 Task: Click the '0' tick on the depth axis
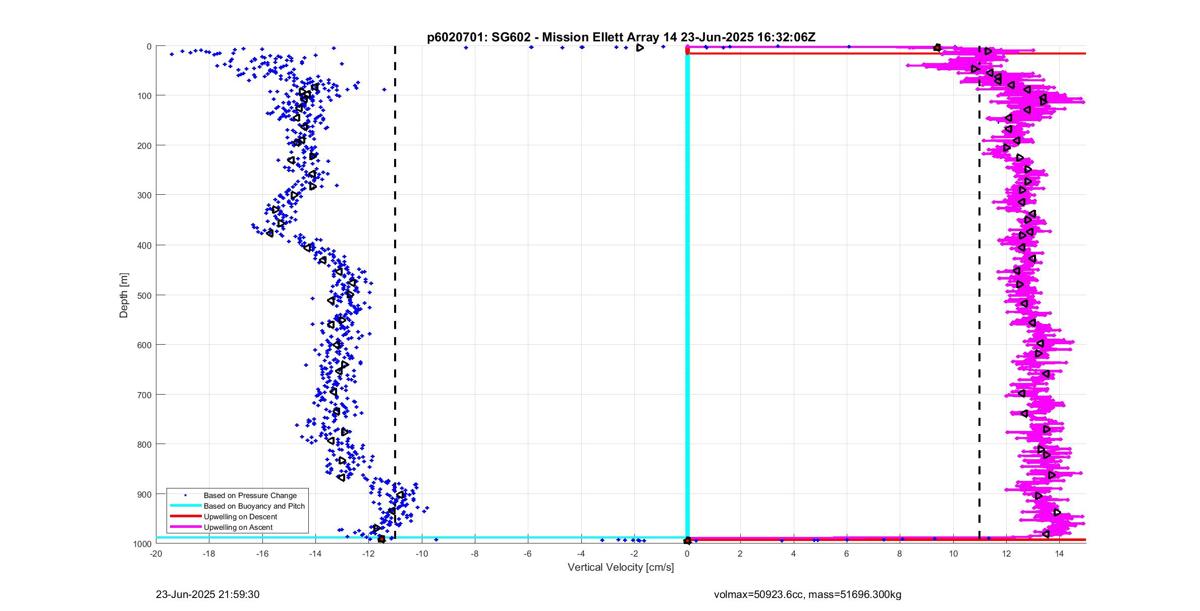[x=149, y=46]
